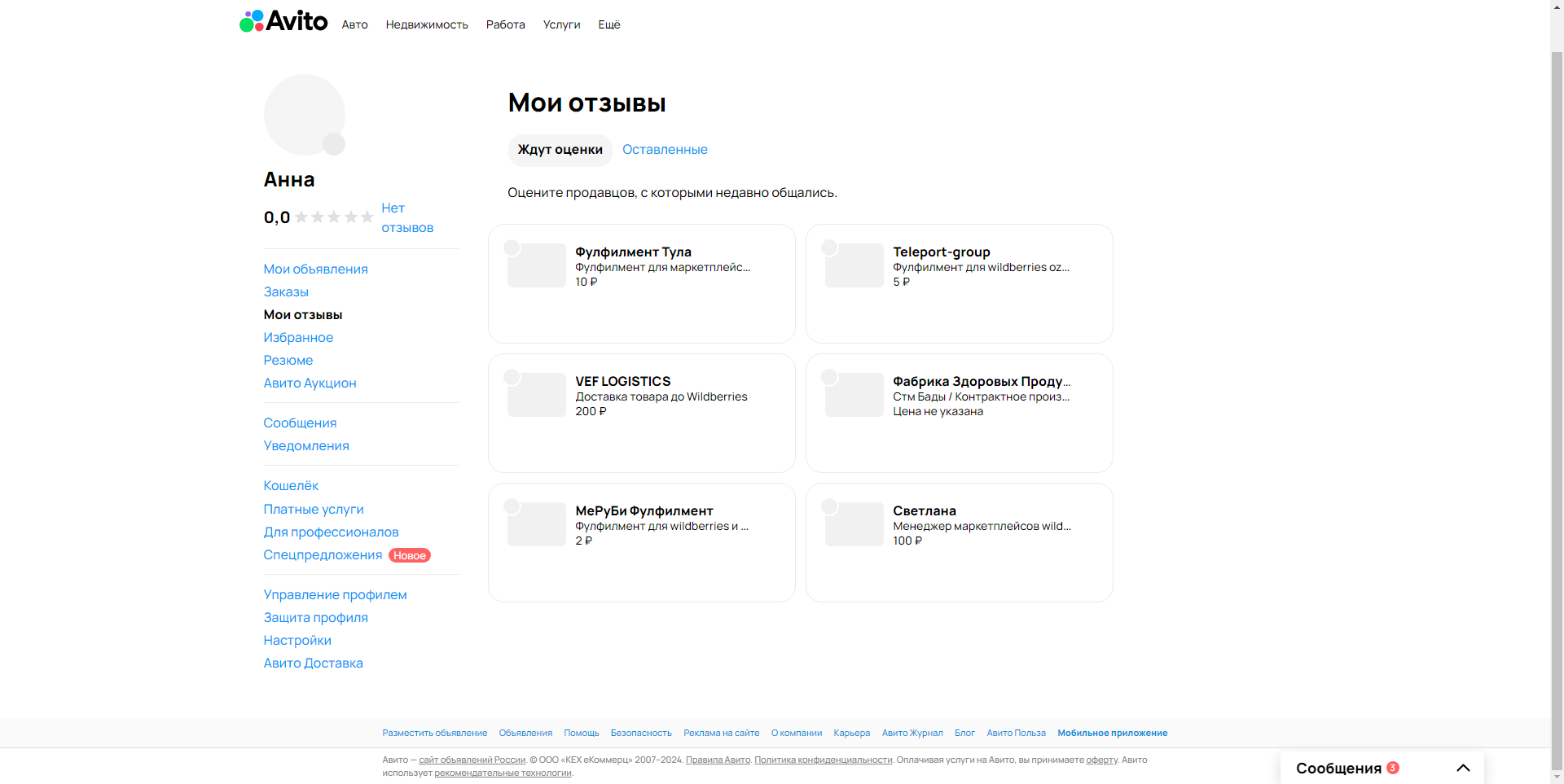This screenshot has height=784, width=1564.
Task: Open Управление профилем
Action: (x=336, y=595)
